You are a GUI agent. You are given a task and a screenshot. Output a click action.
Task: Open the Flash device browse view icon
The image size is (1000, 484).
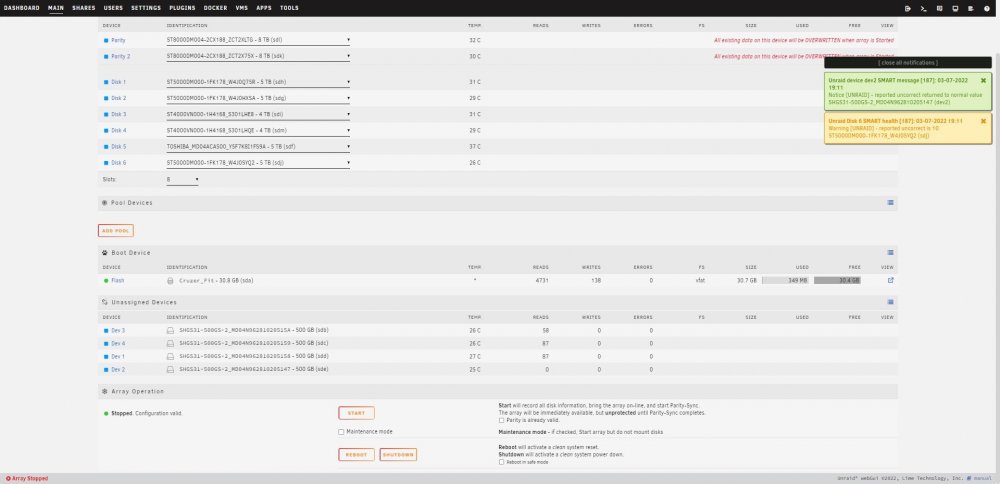(890, 280)
